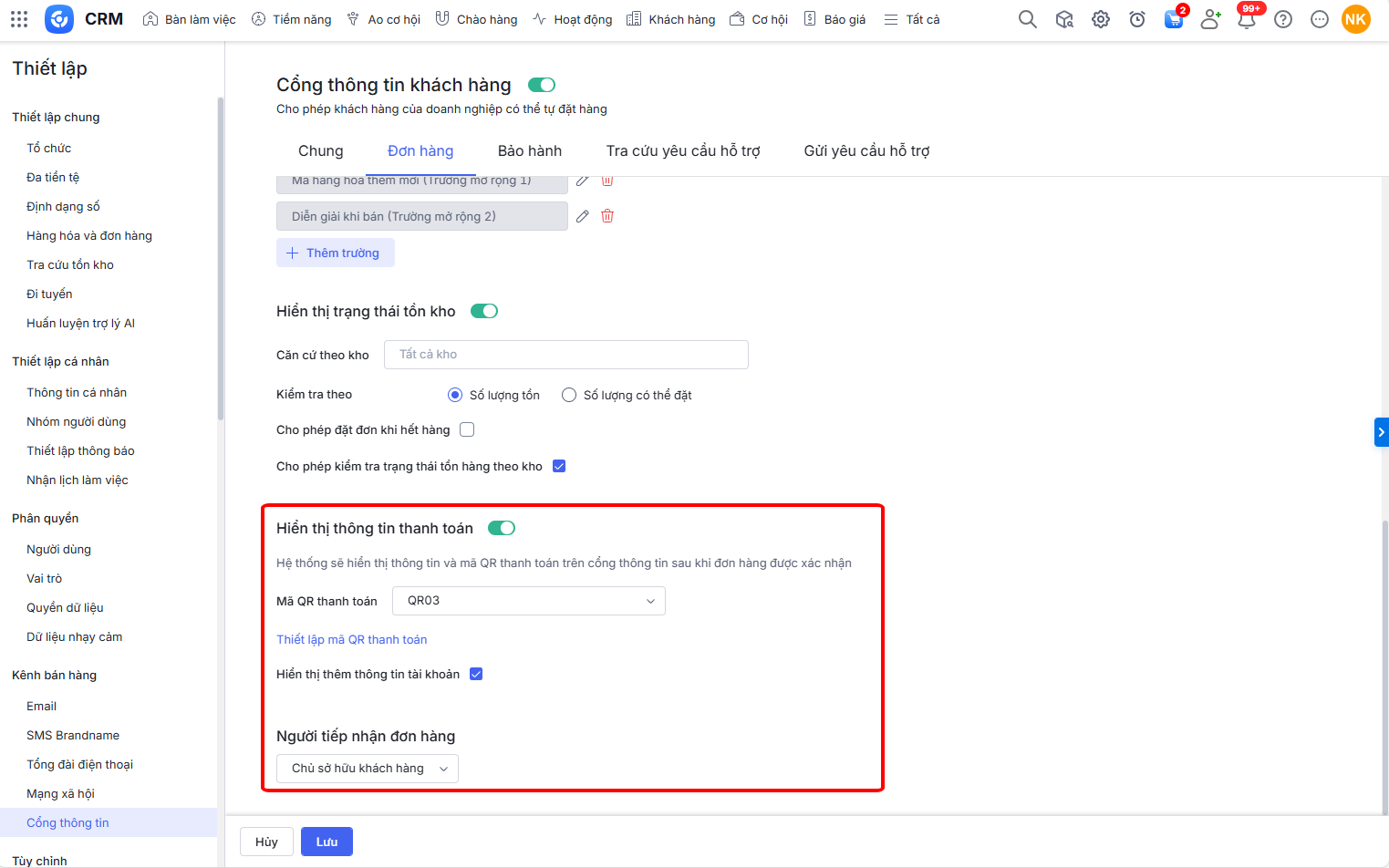
Task: Open the alarm clock reminders icon
Action: tap(1137, 19)
